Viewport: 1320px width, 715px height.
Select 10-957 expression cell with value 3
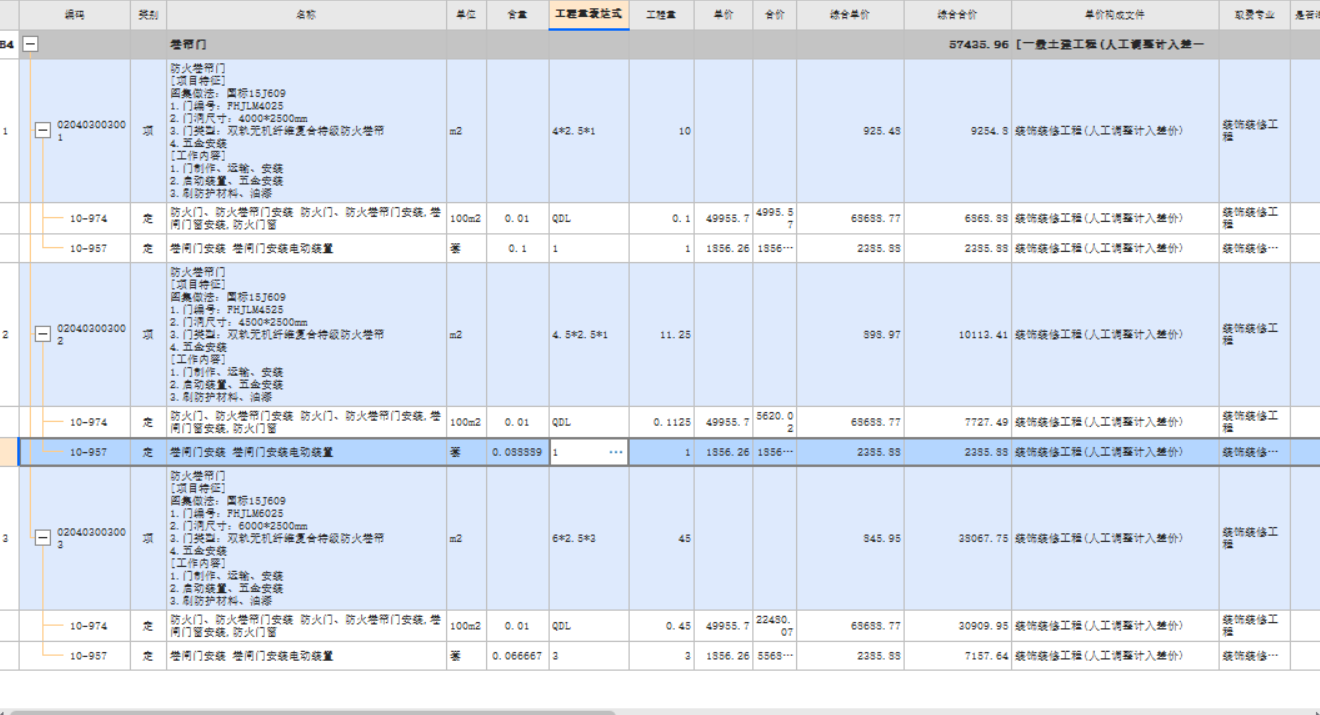point(589,656)
